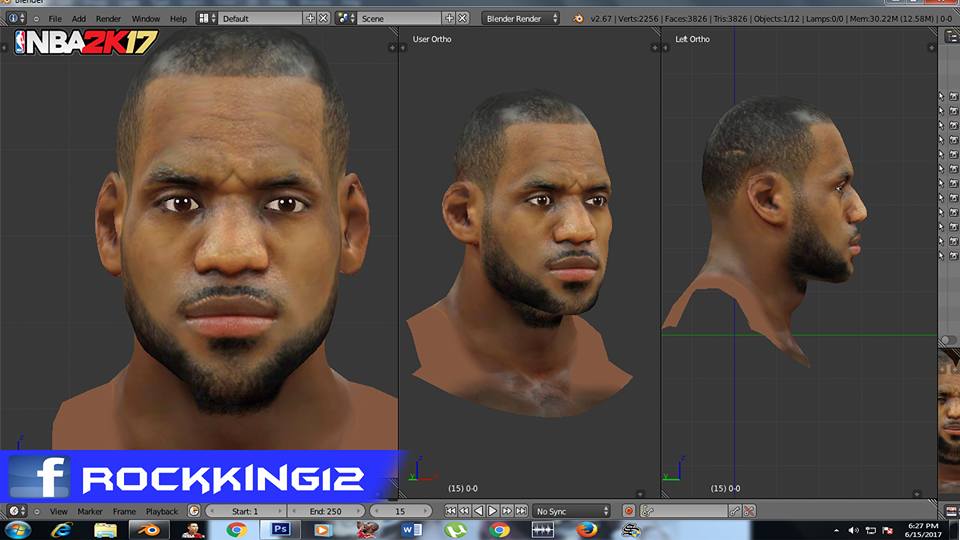Click the Verts:2256 statistic text
The width and height of the screenshot is (960, 540).
[637, 19]
